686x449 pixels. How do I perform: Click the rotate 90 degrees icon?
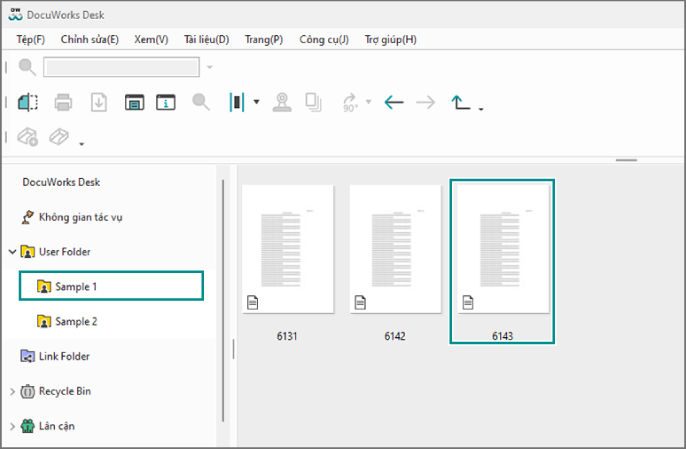click(350, 102)
